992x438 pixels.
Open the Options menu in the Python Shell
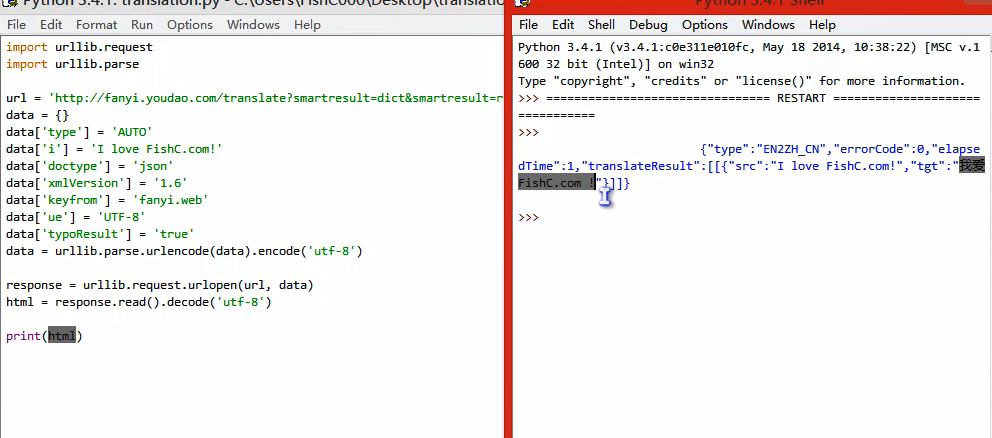[x=704, y=25]
